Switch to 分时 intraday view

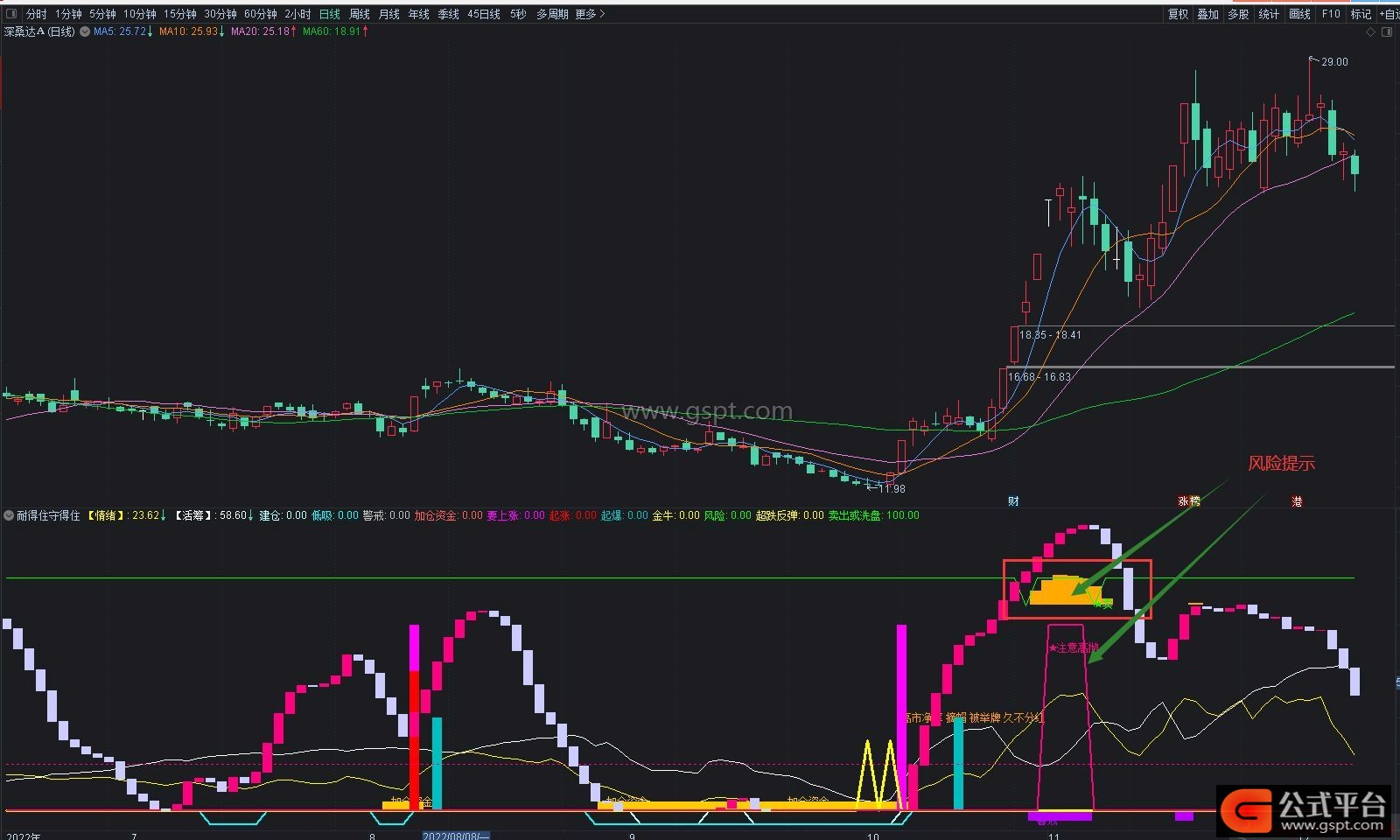pyautogui.click(x=36, y=14)
